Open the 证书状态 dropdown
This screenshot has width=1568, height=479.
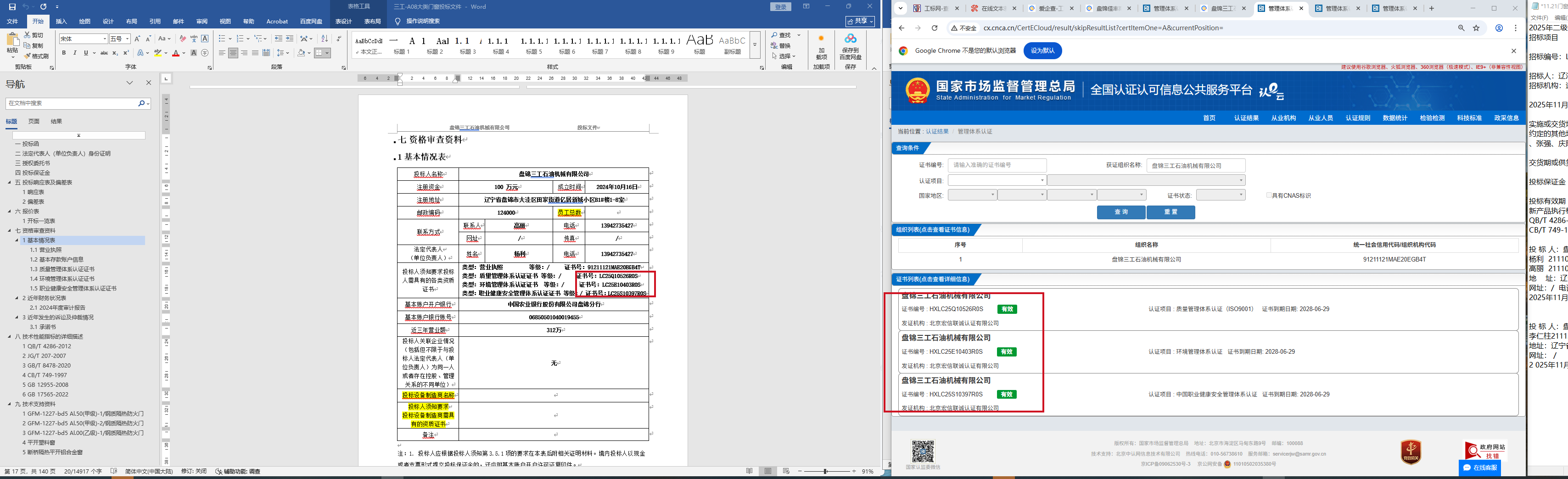tap(1221, 195)
